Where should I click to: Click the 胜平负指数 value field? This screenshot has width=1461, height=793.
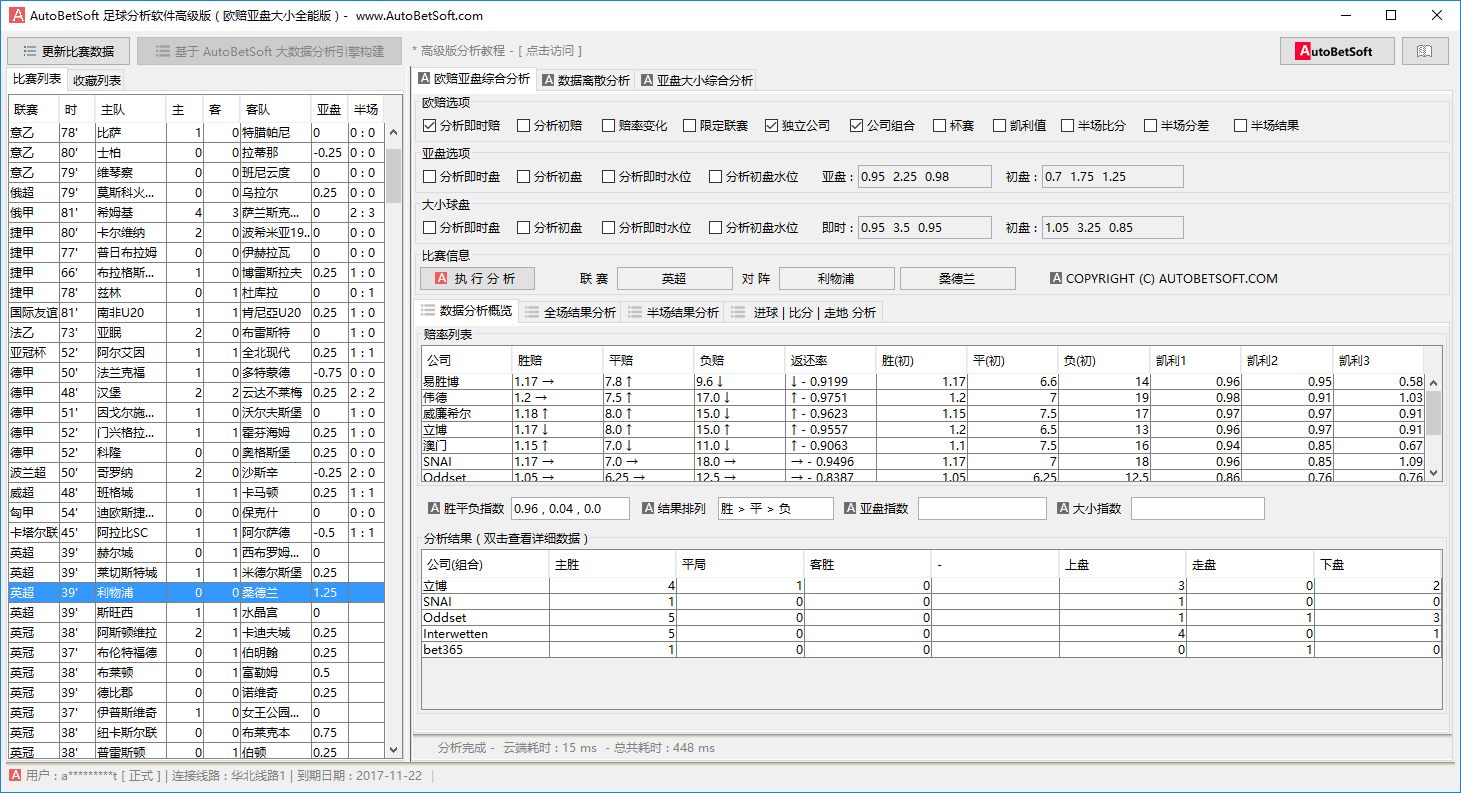[570, 508]
